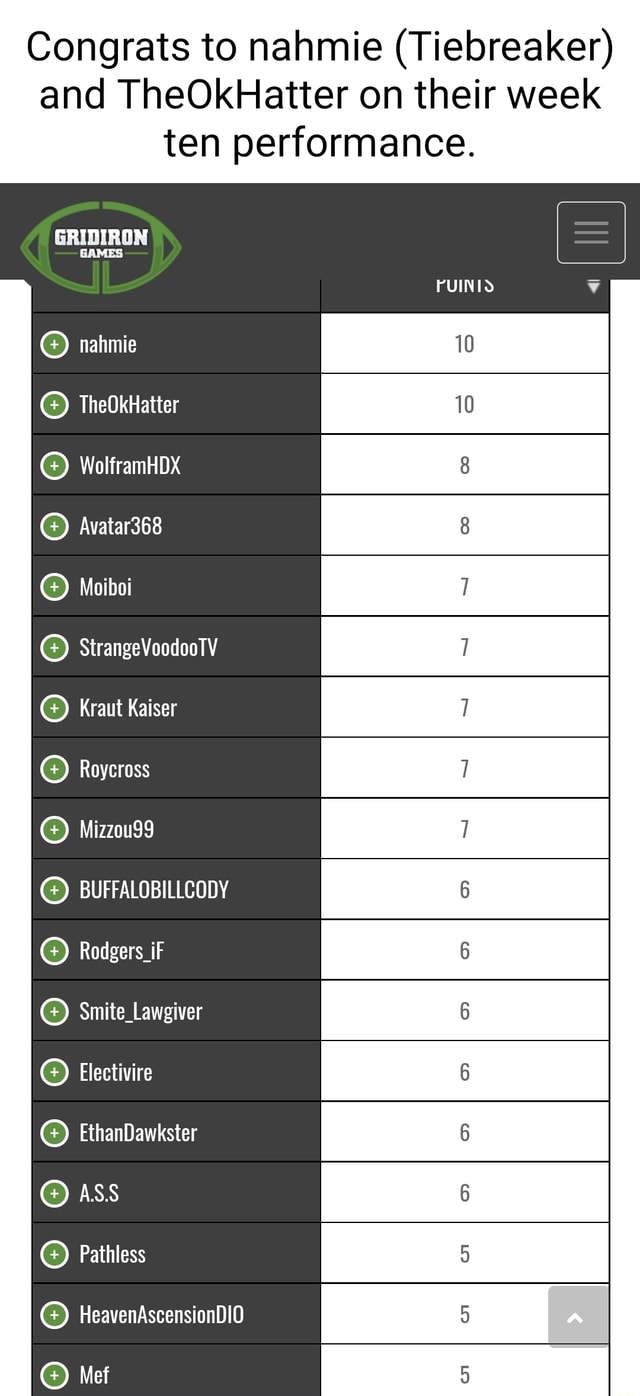Click the plus icon next to Roycross
The width and height of the screenshot is (640, 1396).
pos(54,767)
